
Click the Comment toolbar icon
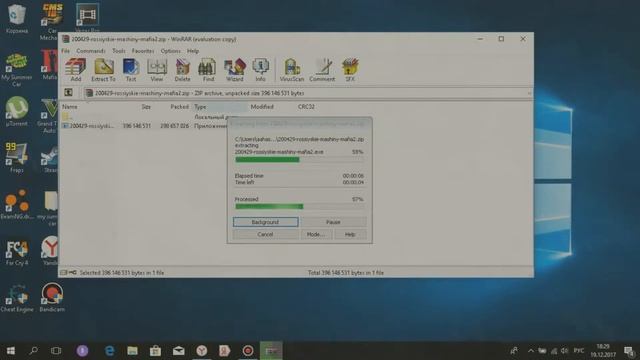pos(322,70)
